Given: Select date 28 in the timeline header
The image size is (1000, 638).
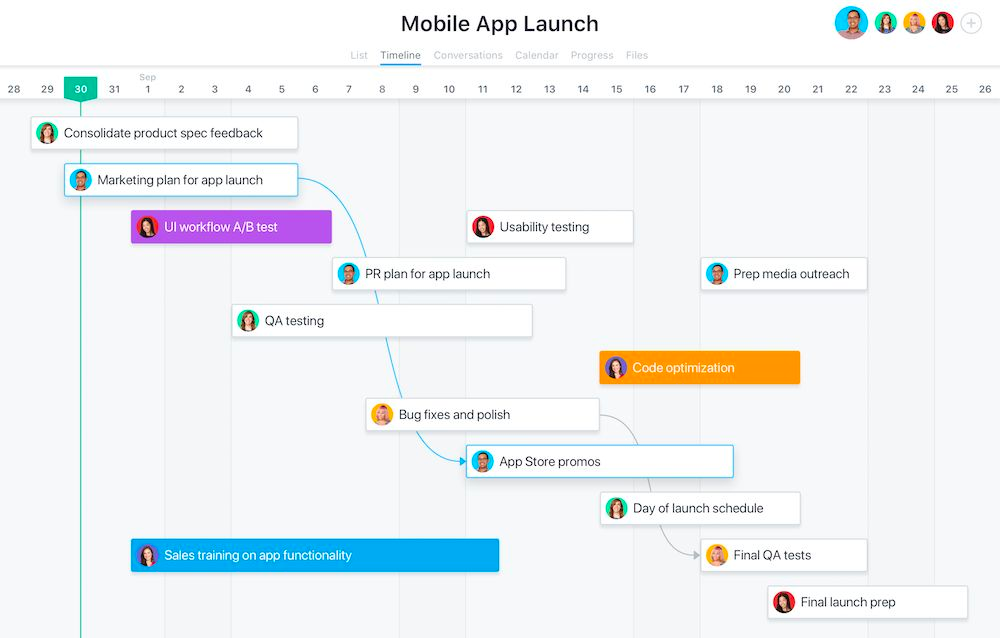Looking at the screenshot, I should click(x=14, y=89).
